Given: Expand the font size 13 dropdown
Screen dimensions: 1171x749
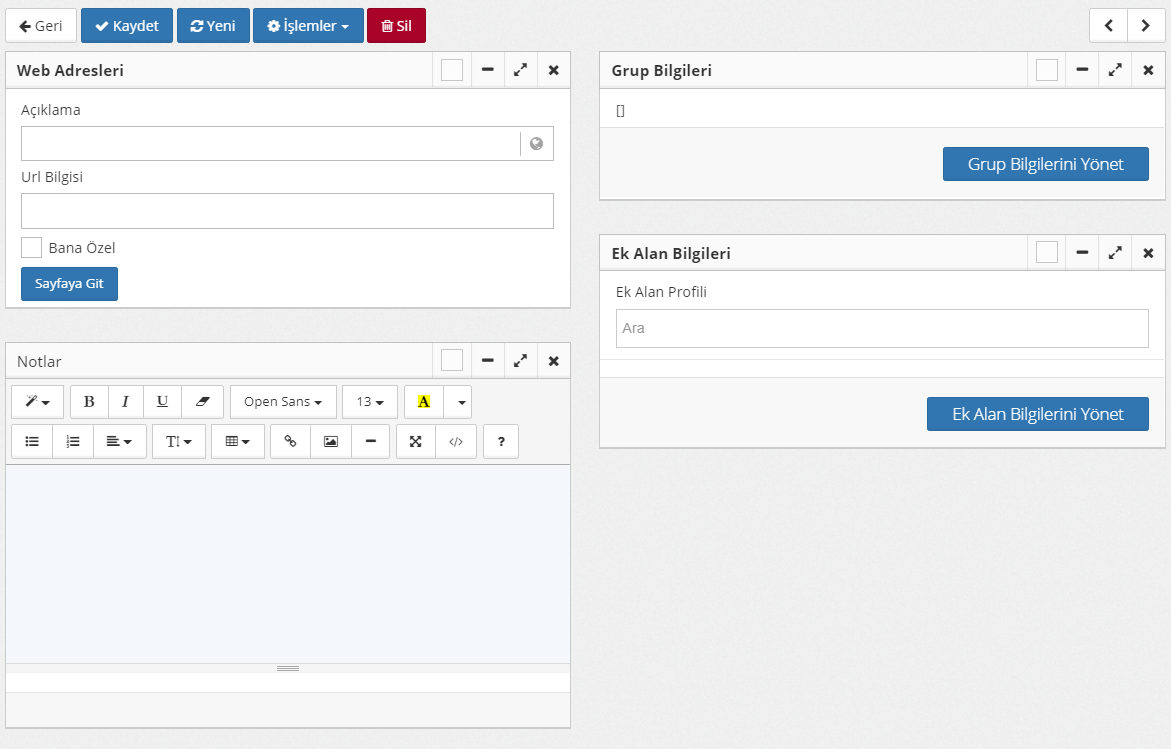Looking at the screenshot, I should coord(370,402).
